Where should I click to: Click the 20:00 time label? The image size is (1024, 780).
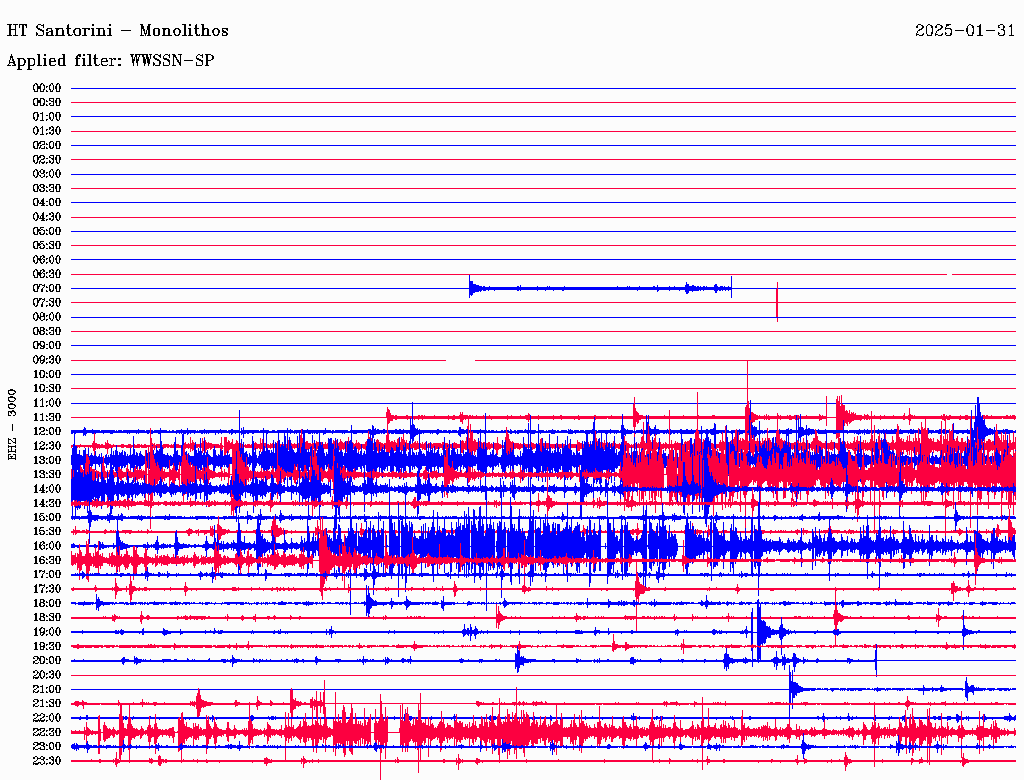coord(47,660)
